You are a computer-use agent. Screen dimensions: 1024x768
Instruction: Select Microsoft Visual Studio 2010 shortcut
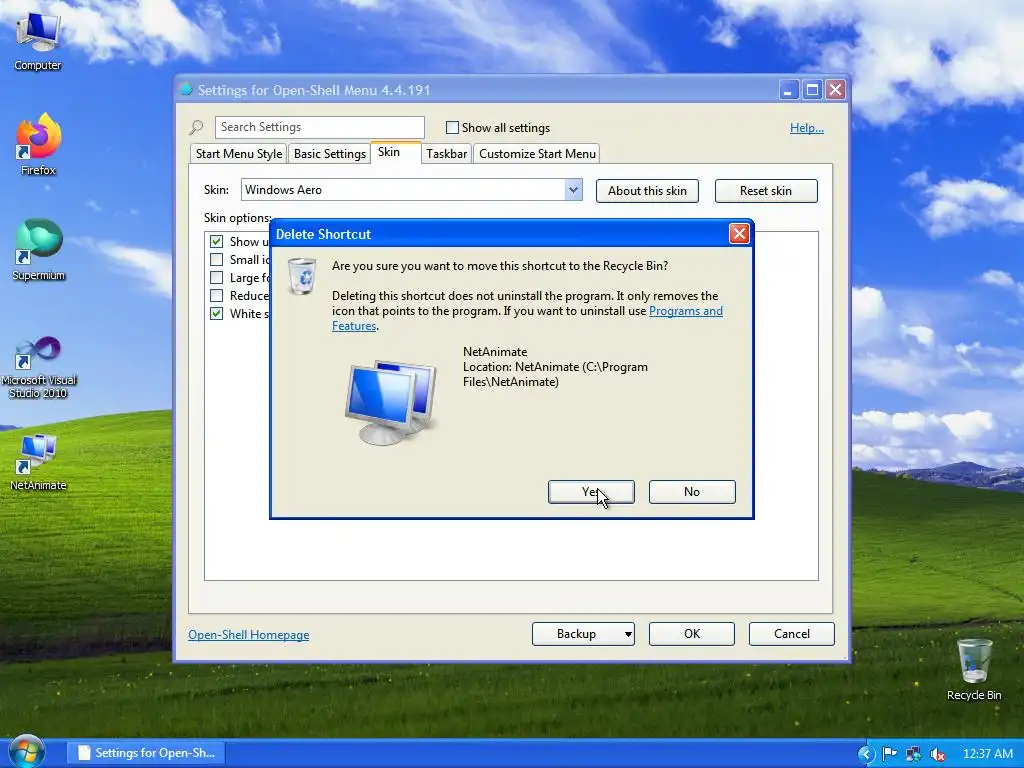coord(38,367)
